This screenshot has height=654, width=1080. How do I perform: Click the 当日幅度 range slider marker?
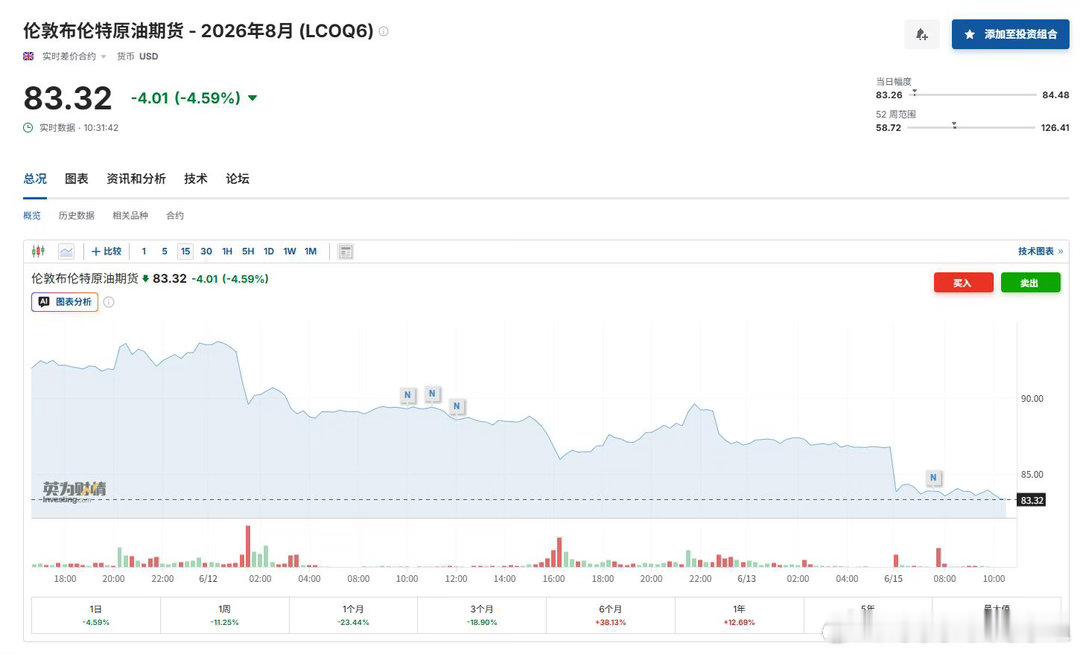(x=914, y=92)
